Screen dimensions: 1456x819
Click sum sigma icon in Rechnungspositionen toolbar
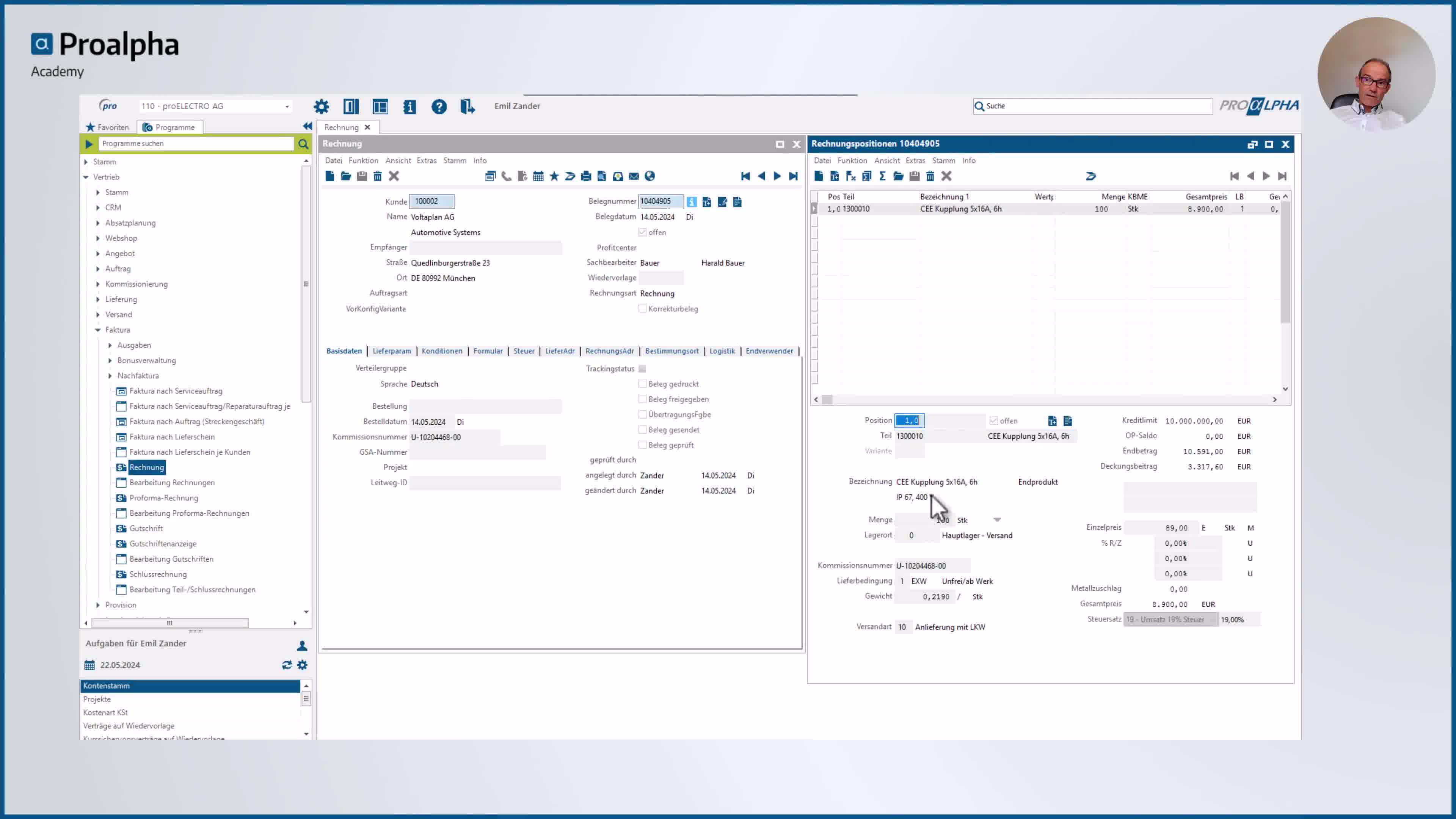pyautogui.click(x=882, y=176)
